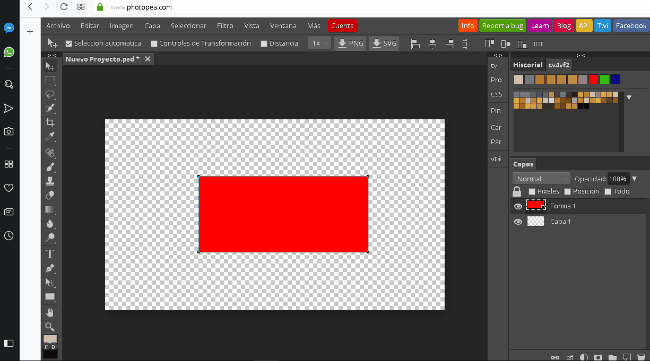Image resolution: width=650 pixels, height=361 pixels.
Task: Open the Archivo menu
Action: pos(58,26)
